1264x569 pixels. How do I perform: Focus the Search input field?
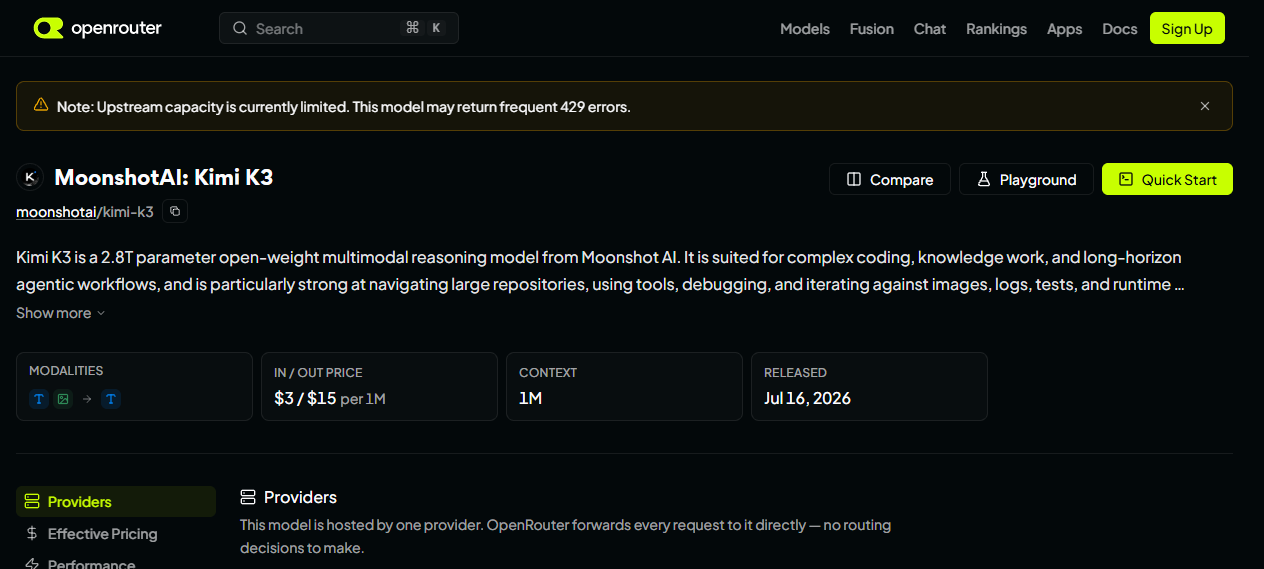[x=339, y=28]
